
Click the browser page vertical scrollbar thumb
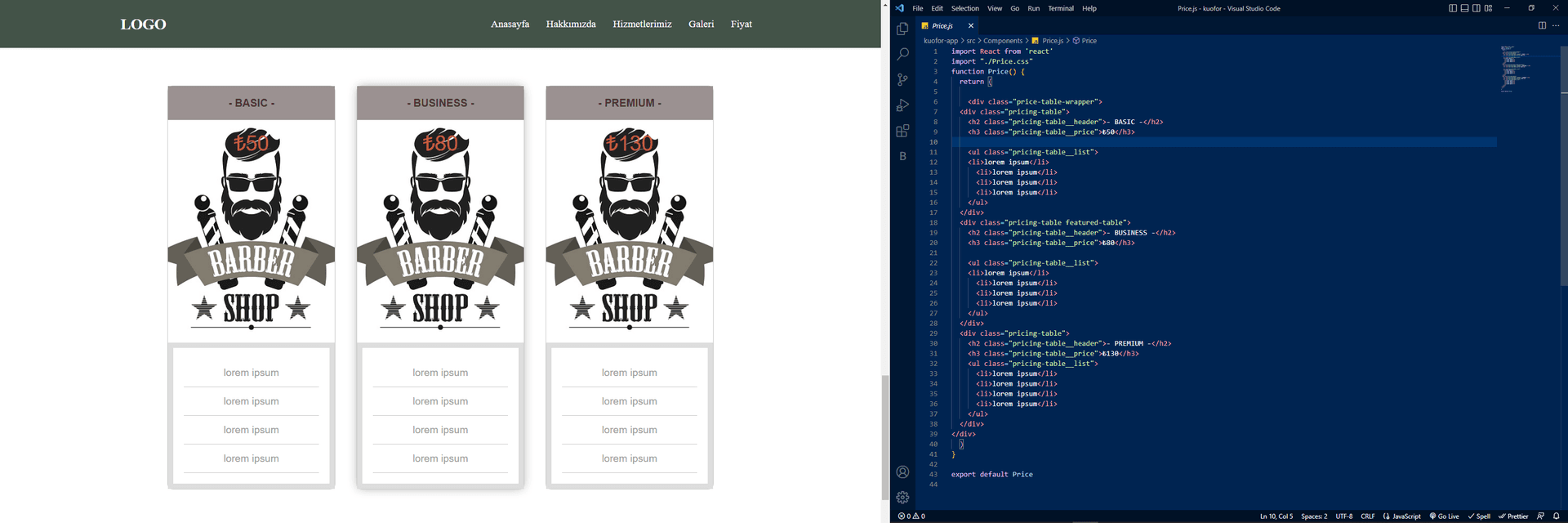[884, 437]
